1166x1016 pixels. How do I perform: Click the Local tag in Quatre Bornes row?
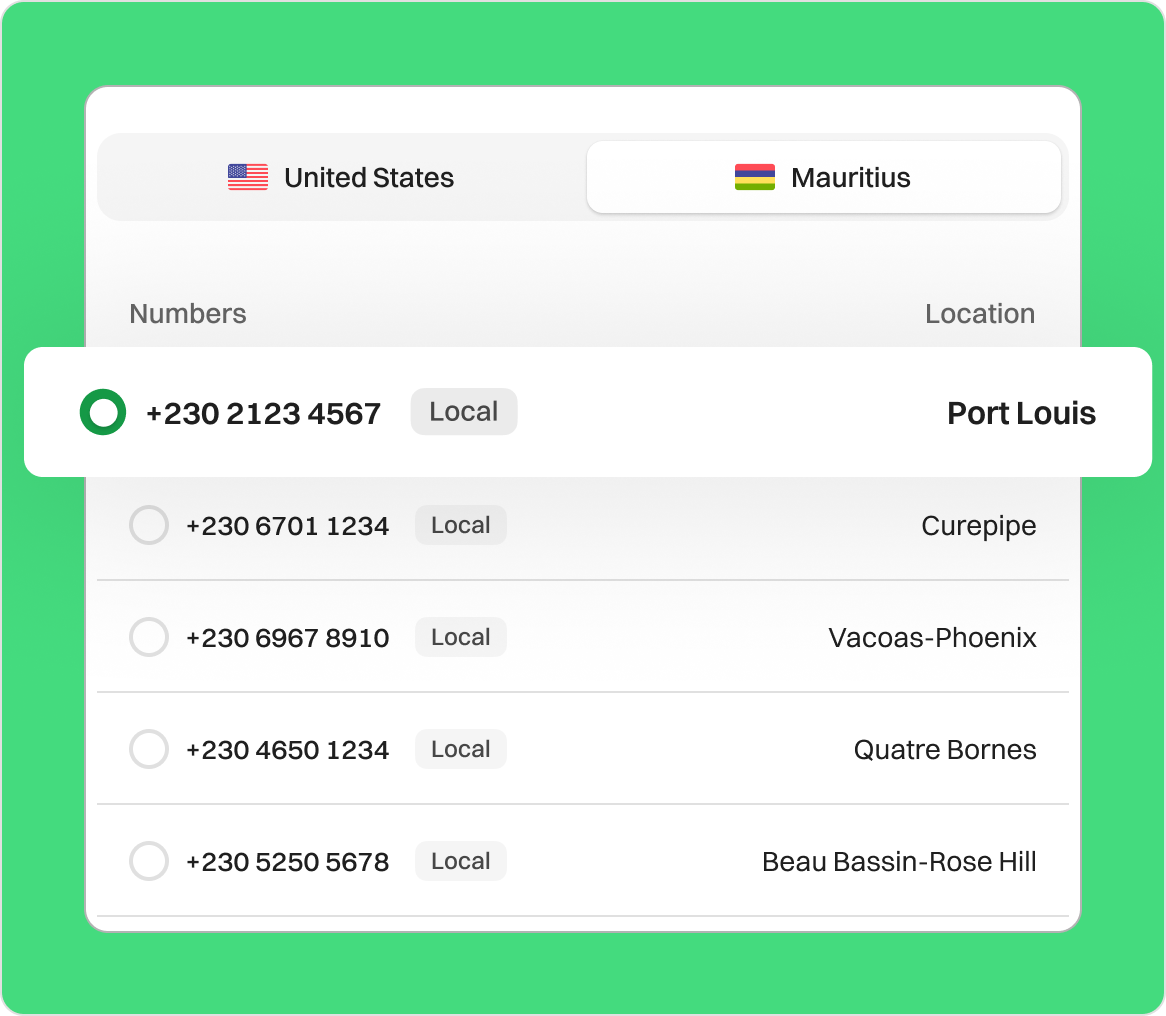pos(461,750)
